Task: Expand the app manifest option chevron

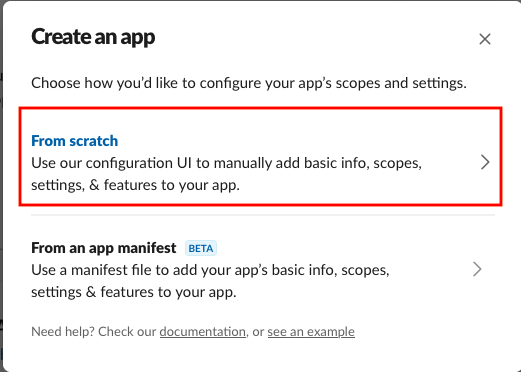Action: (477, 269)
